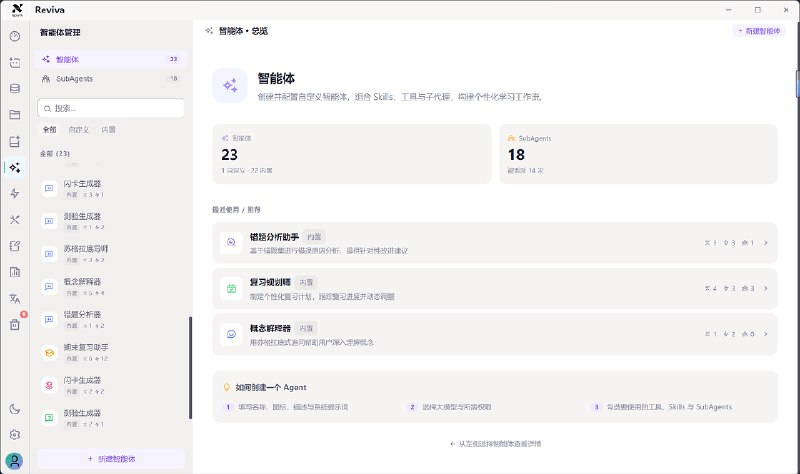
Task: Select 期末复习助手 in the agent list
Action: [111, 352]
